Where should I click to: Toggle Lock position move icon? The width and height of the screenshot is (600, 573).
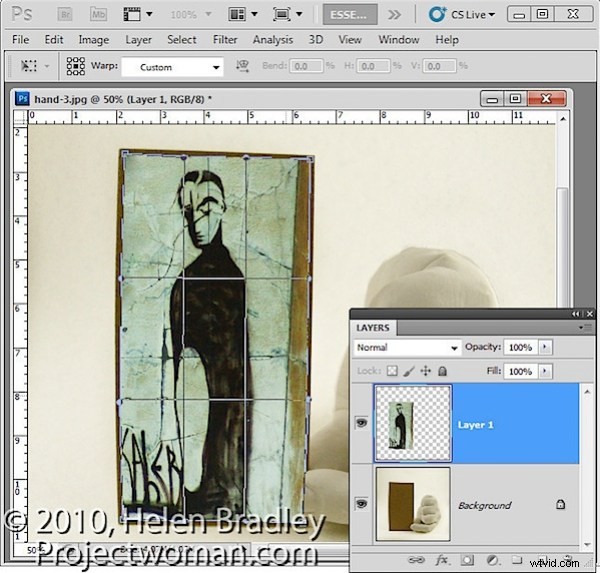(426, 371)
